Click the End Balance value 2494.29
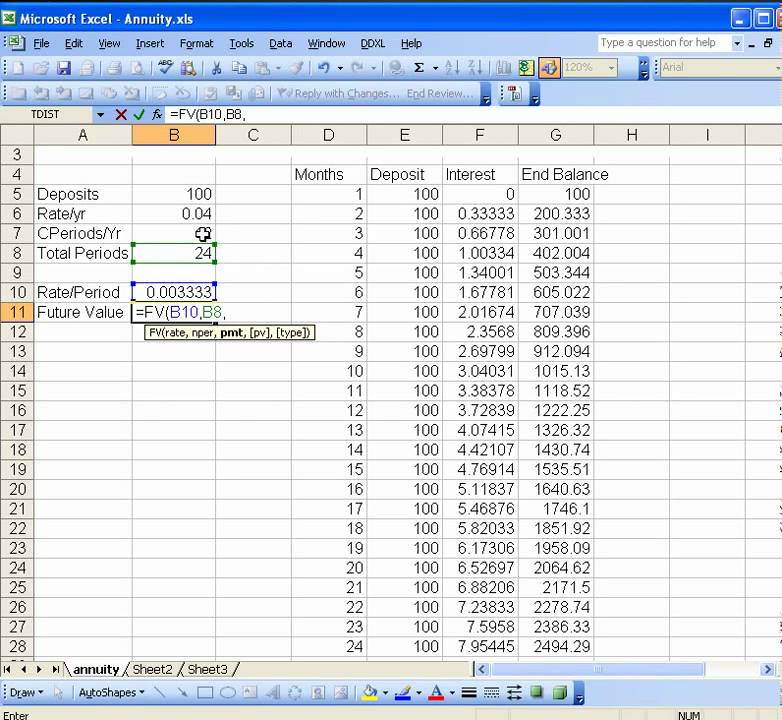This screenshot has width=782, height=720. click(x=556, y=646)
